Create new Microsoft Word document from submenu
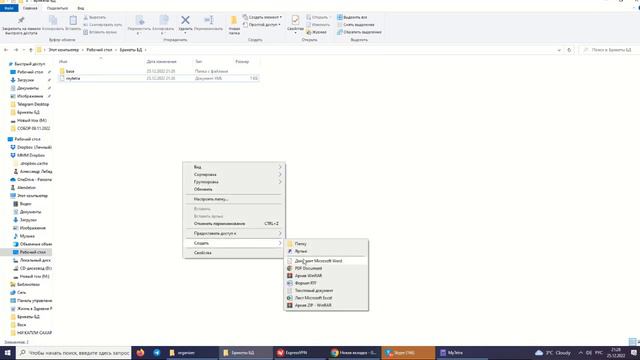 [x=326, y=261]
